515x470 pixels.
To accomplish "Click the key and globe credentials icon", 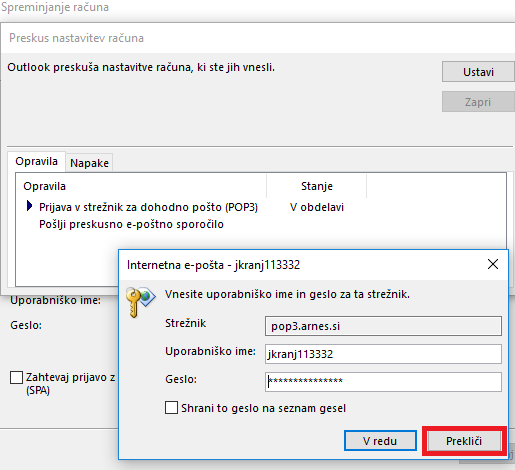I will (141, 302).
